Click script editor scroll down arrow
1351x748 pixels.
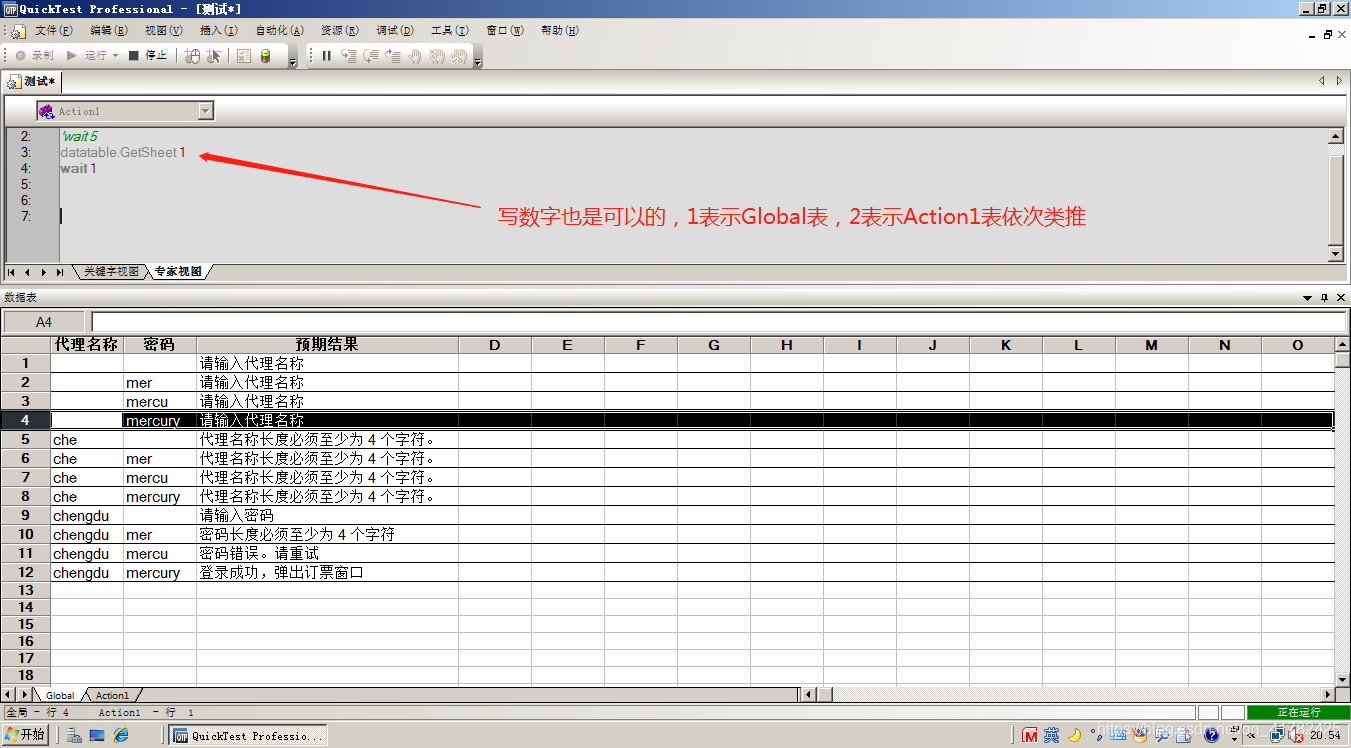pos(1335,254)
